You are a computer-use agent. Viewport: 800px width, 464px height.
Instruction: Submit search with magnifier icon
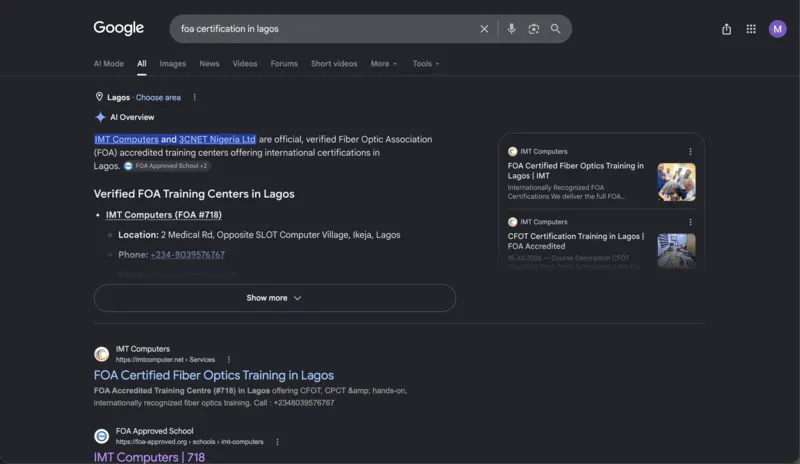556,29
